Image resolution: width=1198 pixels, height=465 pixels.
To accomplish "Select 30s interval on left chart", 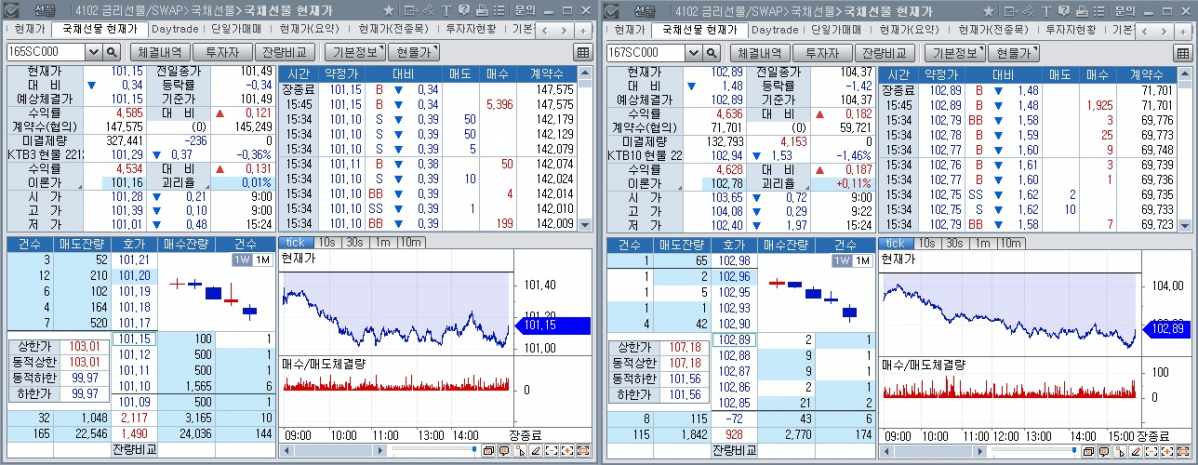I will pyautogui.click(x=354, y=243).
